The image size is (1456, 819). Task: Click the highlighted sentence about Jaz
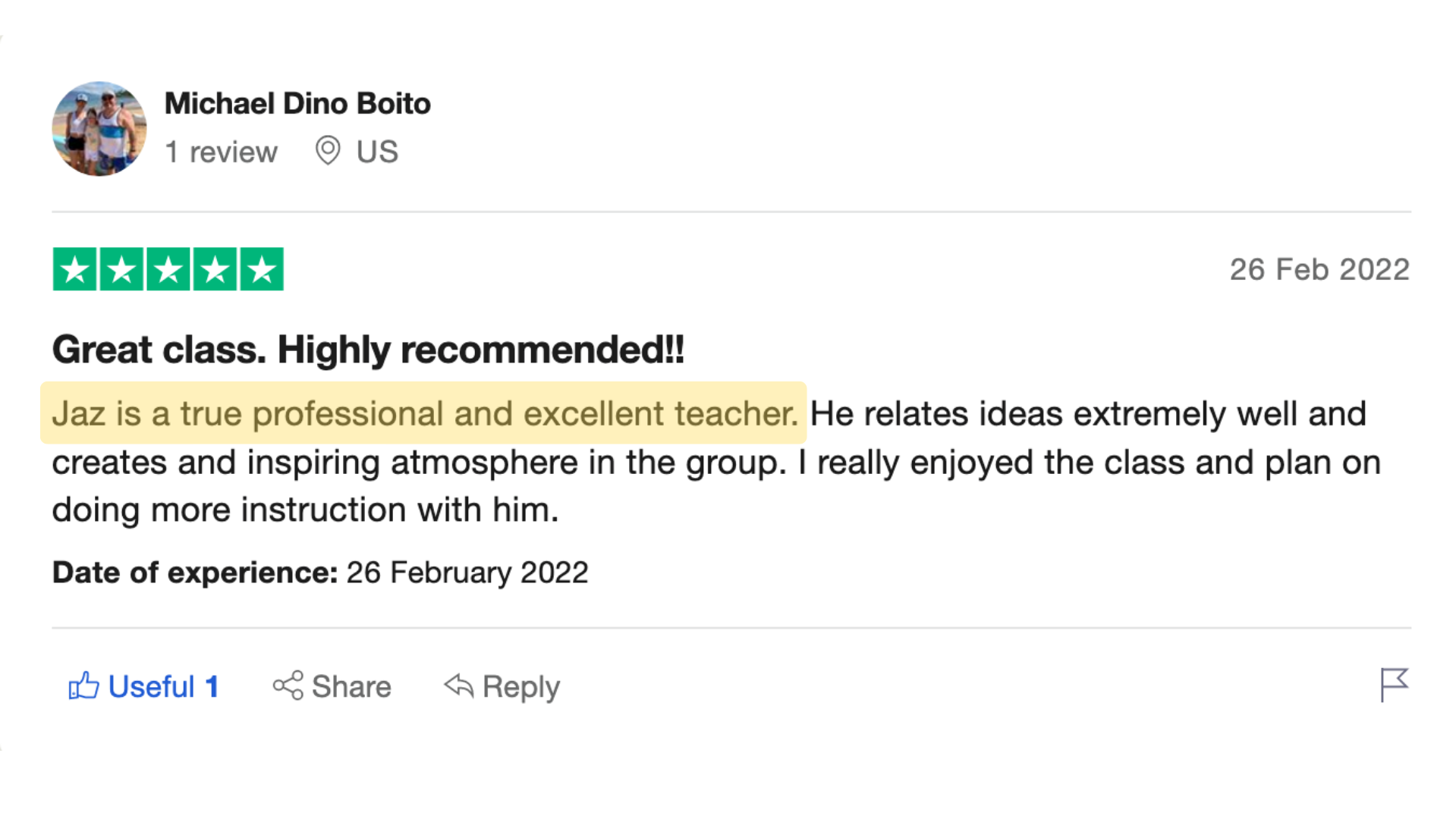[x=423, y=413]
